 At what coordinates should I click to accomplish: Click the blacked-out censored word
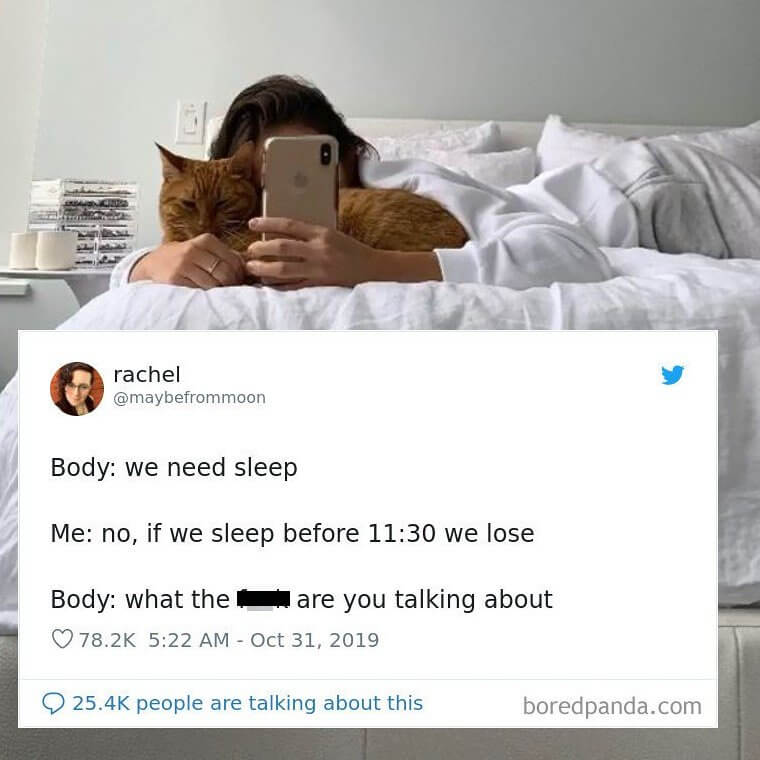point(263,599)
